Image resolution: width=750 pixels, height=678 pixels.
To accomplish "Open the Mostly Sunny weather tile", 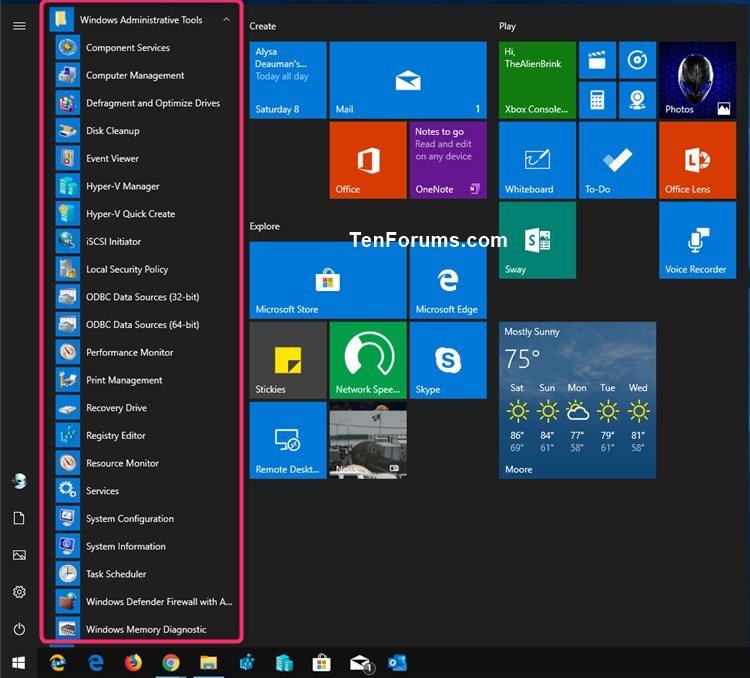I will 577,400.
